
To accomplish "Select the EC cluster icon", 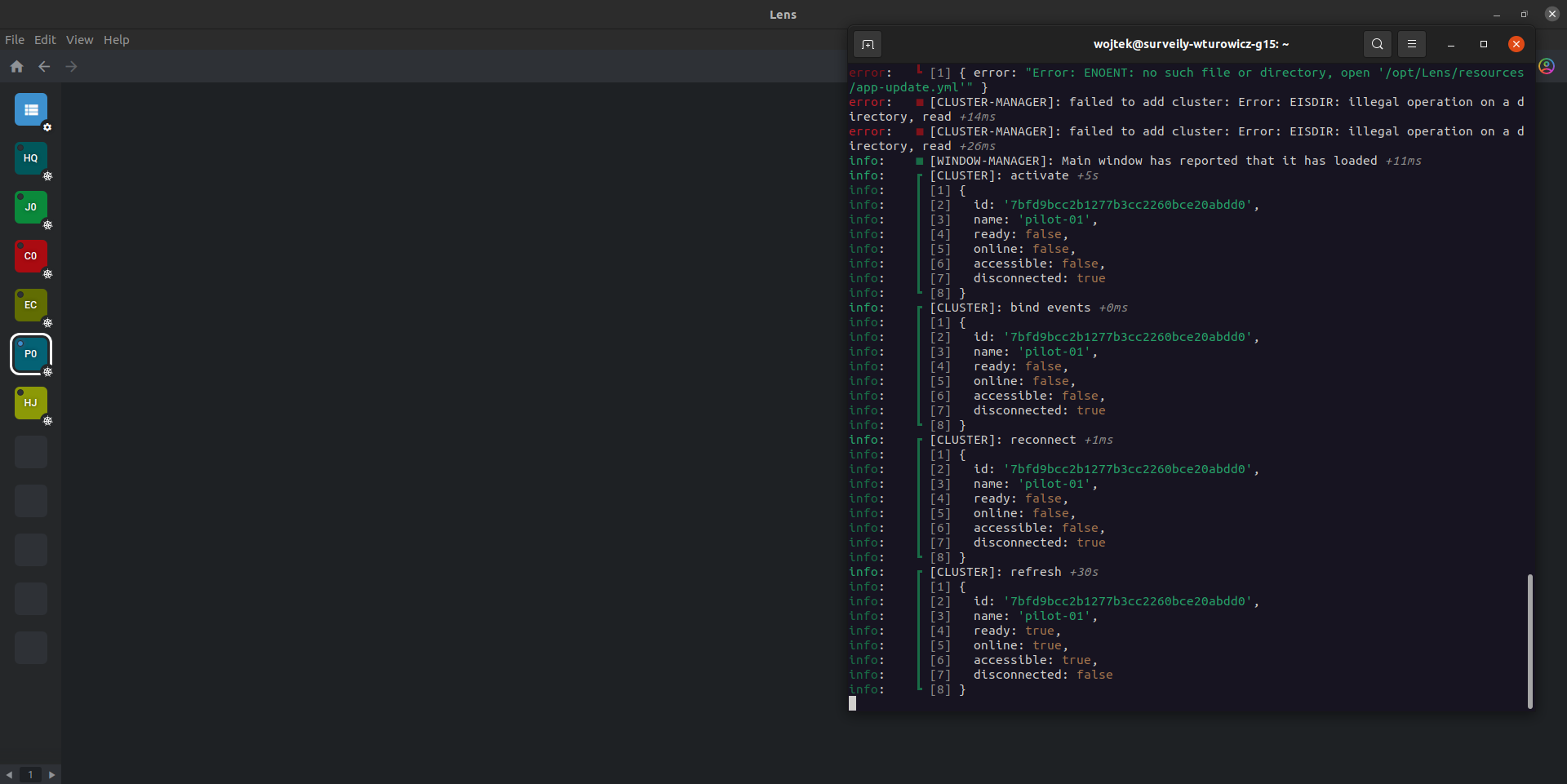I will tap(31, 305).
